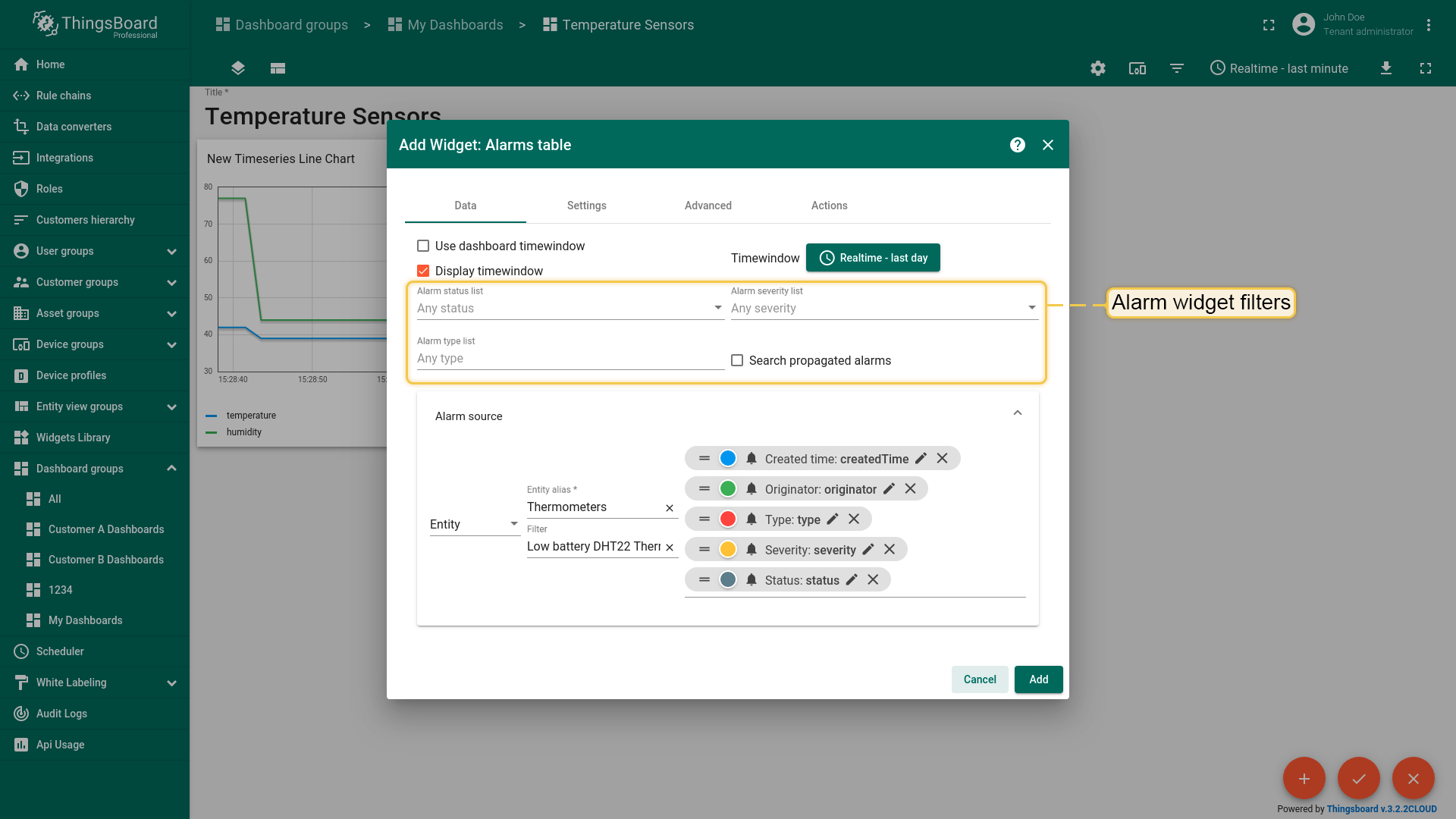This screenshot has height=819, width=1456.
Task: Toggle fullscreen icon in top bar
Action: coord(1269,25)
